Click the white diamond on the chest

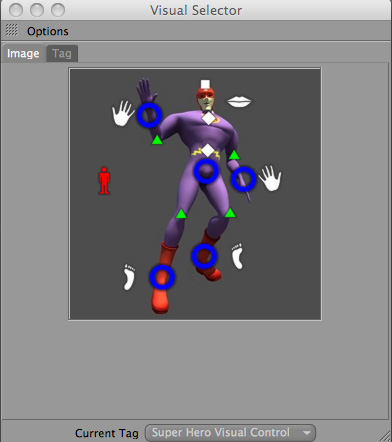(x=209, y=118)
